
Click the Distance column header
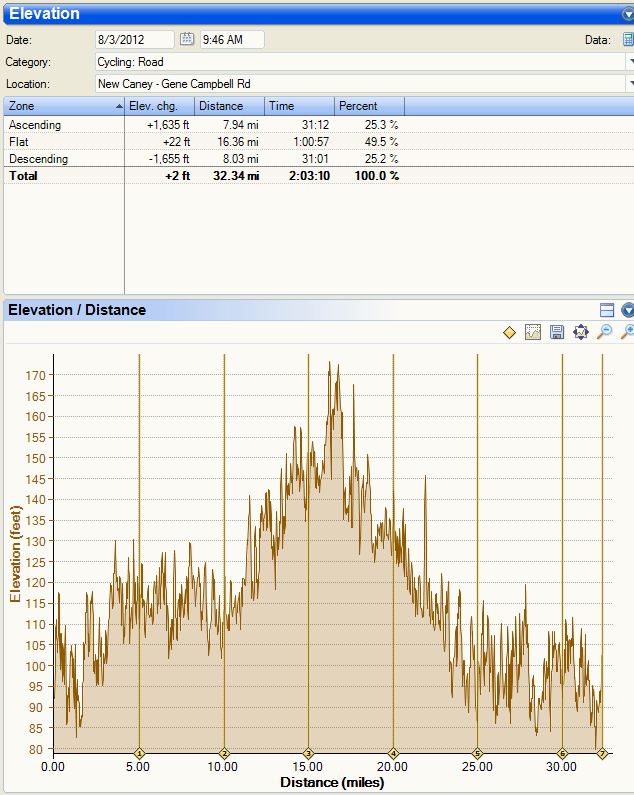(x=229, y=106)
